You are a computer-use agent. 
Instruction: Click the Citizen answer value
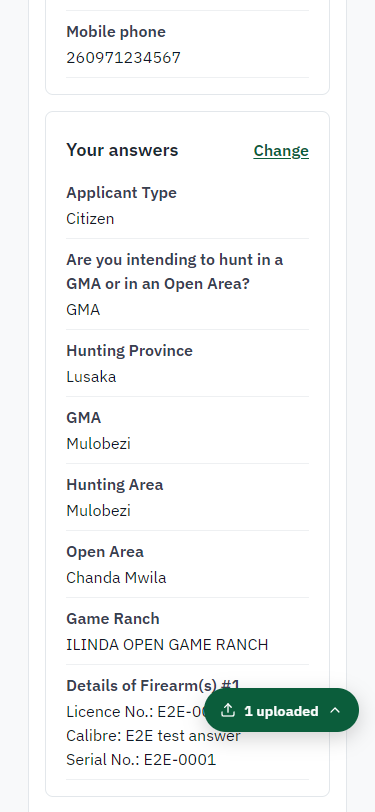click(x=90, y=219)
